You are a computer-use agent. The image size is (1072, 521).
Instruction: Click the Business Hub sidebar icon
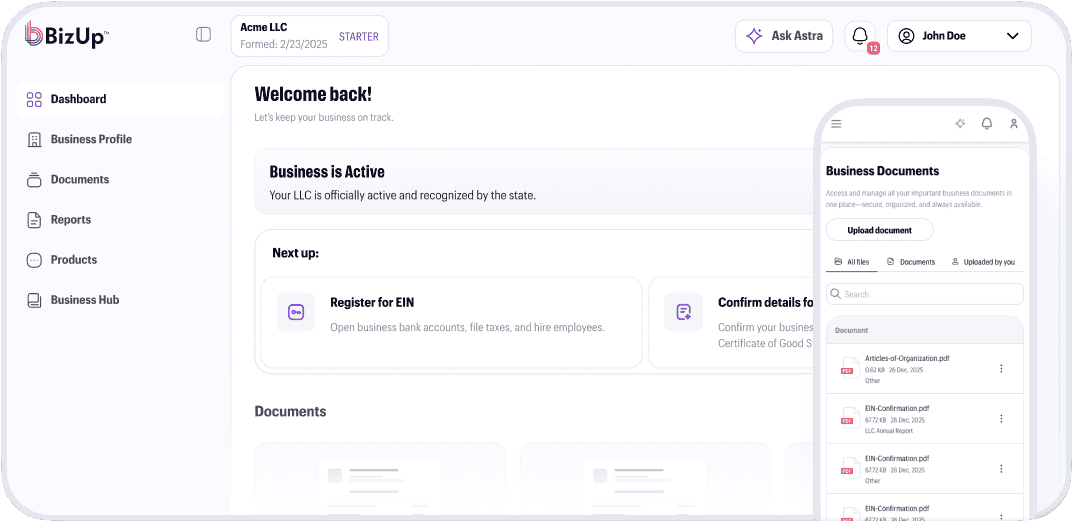click(34, 300)
